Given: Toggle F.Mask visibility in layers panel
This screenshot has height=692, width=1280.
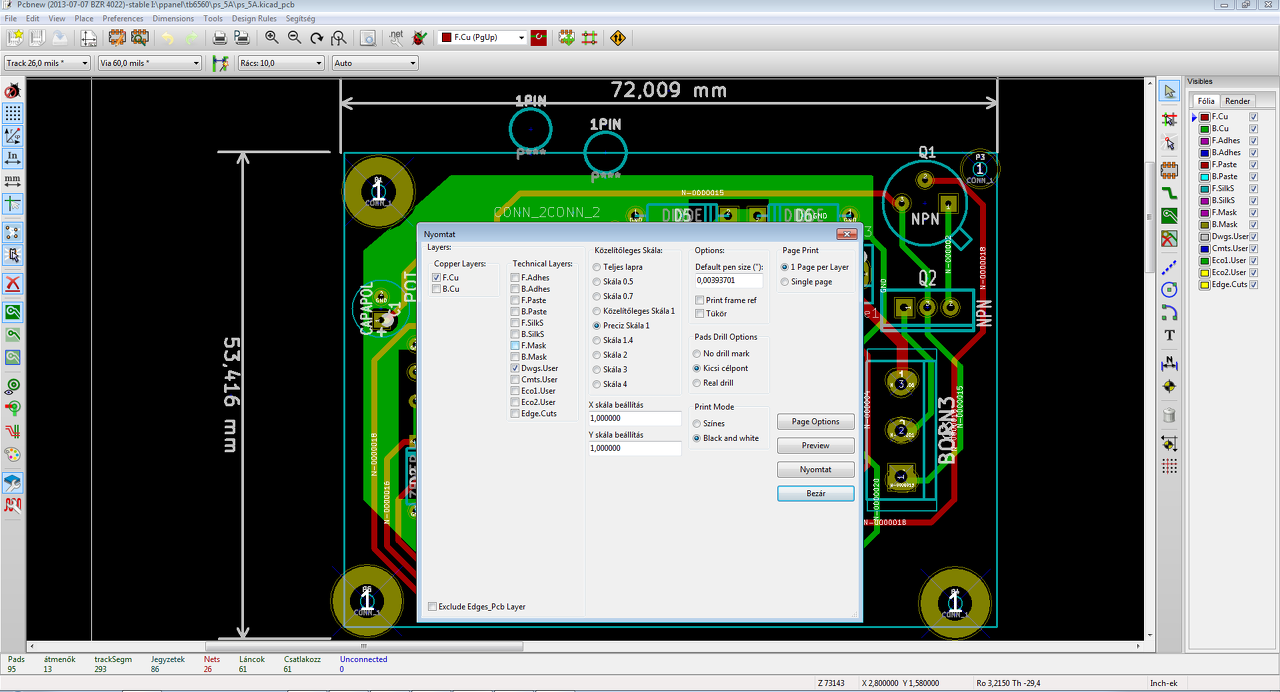Looking at the screenshot, I should [1253, 212].
